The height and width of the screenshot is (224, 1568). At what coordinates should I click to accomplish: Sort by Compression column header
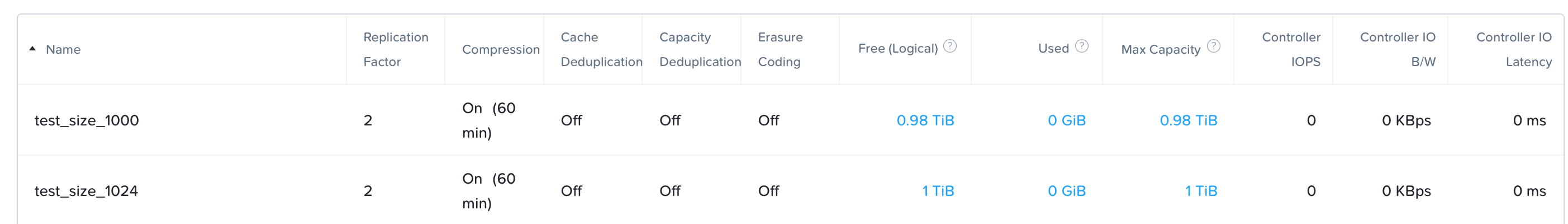[x=500, y=49]
